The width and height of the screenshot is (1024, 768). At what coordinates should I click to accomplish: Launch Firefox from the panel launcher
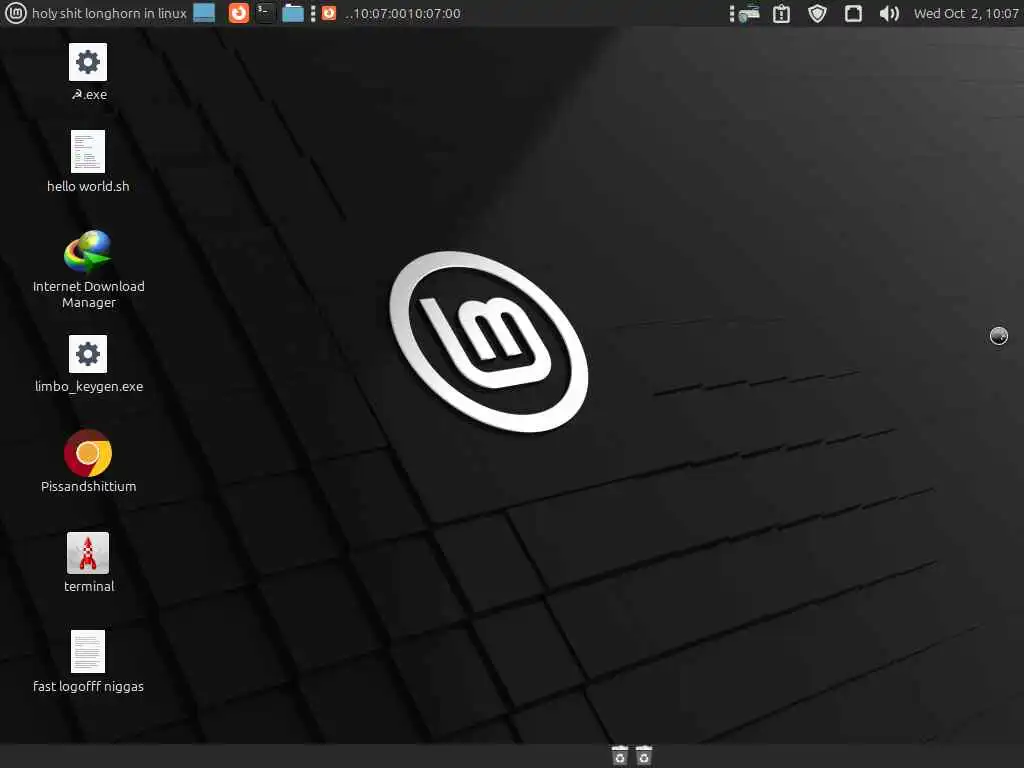coord(239,13)
